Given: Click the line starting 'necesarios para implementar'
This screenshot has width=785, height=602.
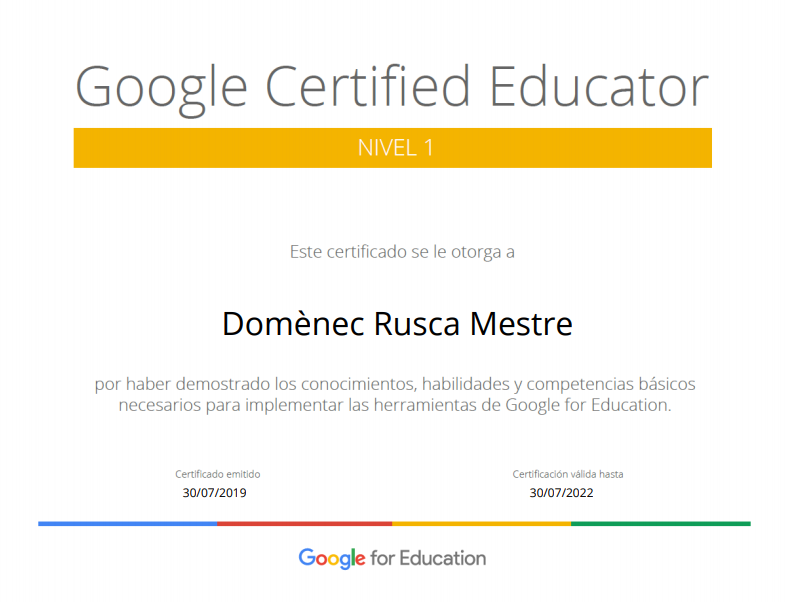Looking at the screenshot, I should click(394, 405).
